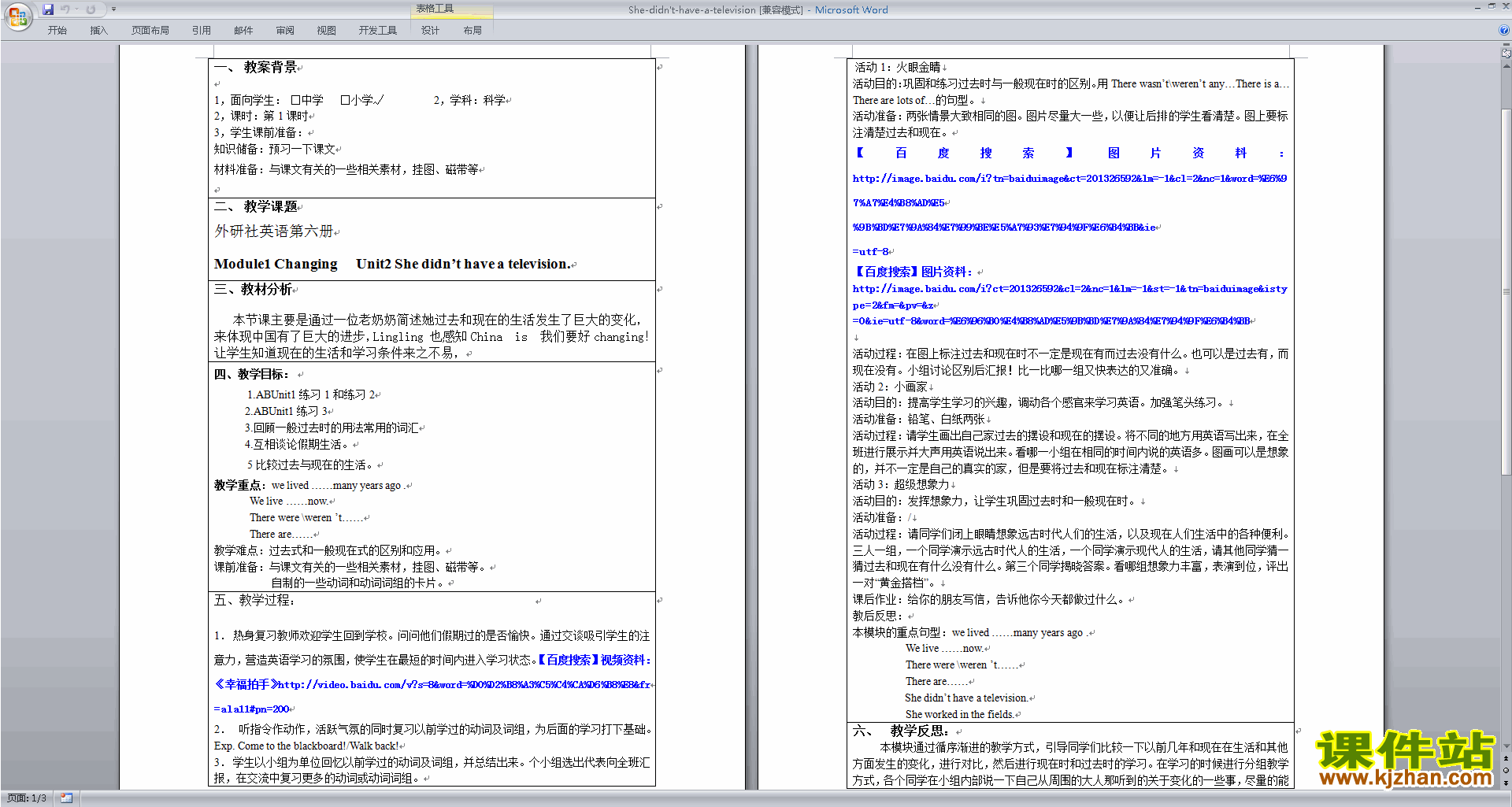Image resolution: width=1512 pixels, height=807 pixels.
Task: Click the line 活动 2: 小画家
Action: pyautogui.click(x=890, y=387)
